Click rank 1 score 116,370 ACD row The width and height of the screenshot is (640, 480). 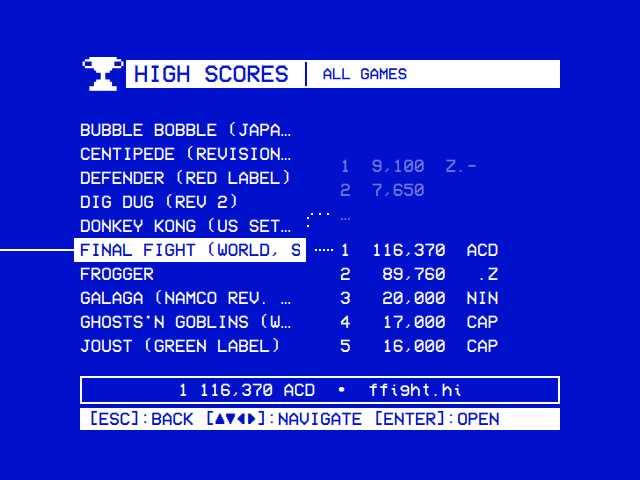[x=419, y=250]
